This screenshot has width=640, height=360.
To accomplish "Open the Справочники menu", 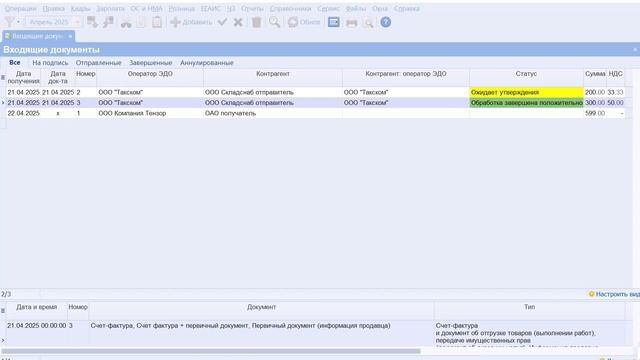I will coord(290,9).
